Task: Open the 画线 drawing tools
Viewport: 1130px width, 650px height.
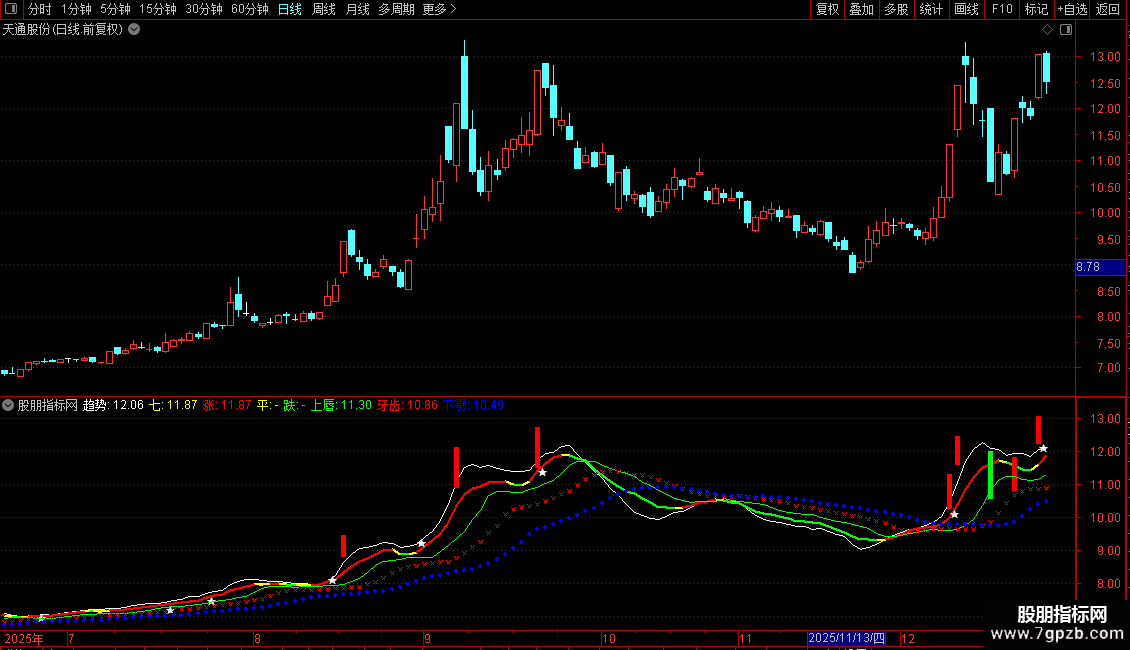Action: (x=966, y=9)
